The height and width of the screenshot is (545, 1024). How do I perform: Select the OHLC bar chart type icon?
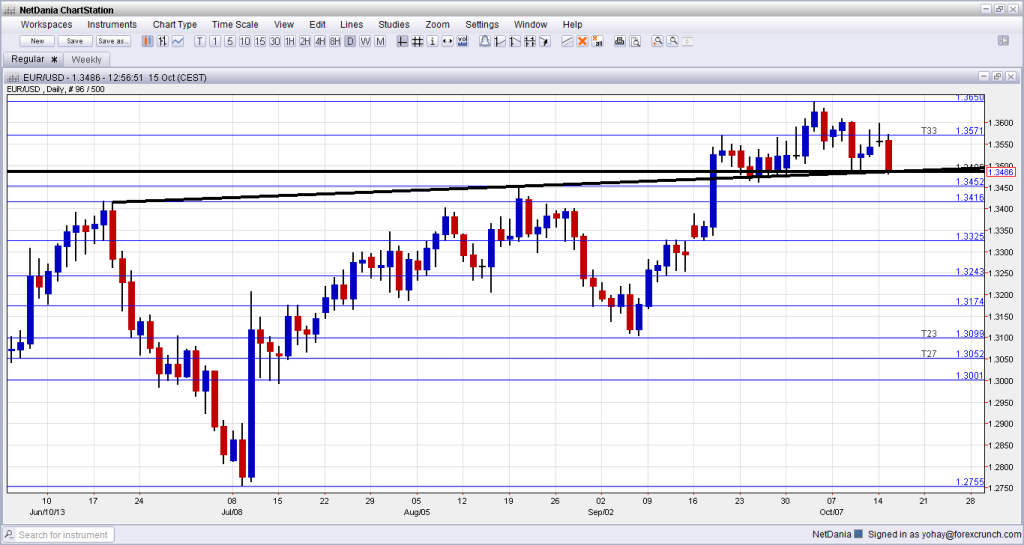(163, 41)
